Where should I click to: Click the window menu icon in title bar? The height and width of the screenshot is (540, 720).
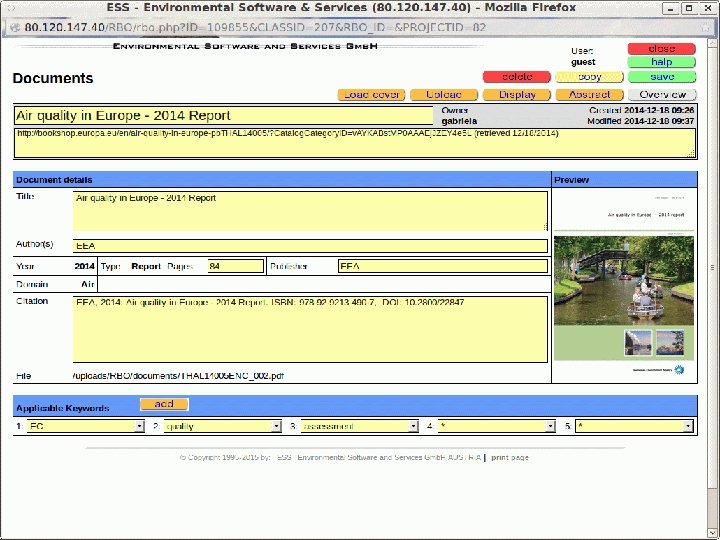[10, 8]
